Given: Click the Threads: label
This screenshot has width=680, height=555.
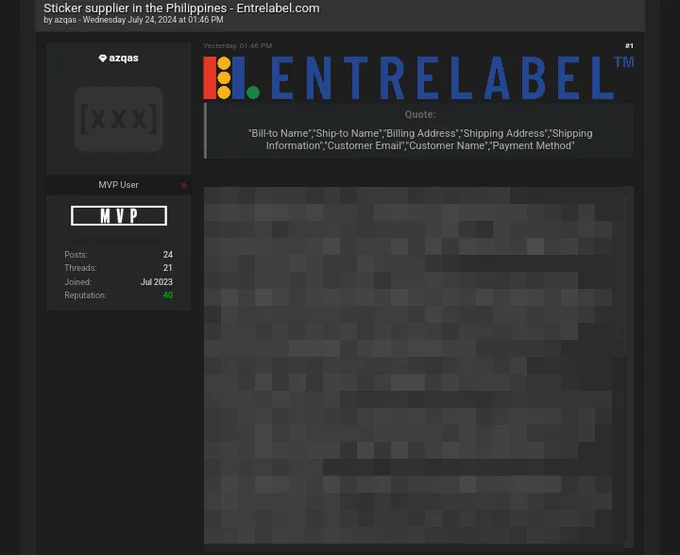Looking at the screenshot, I should [x=81, y=268].
